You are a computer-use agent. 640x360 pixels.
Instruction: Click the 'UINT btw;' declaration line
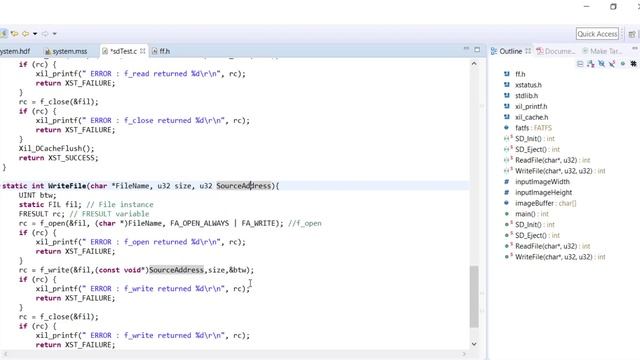[38, 196]
